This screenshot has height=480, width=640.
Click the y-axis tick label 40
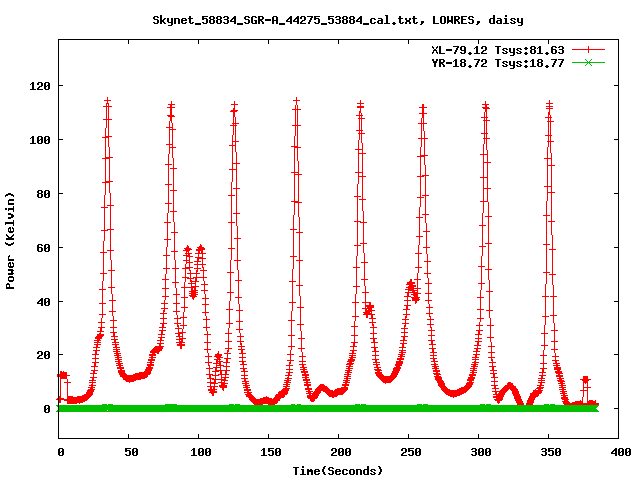(x=43, y=302)
